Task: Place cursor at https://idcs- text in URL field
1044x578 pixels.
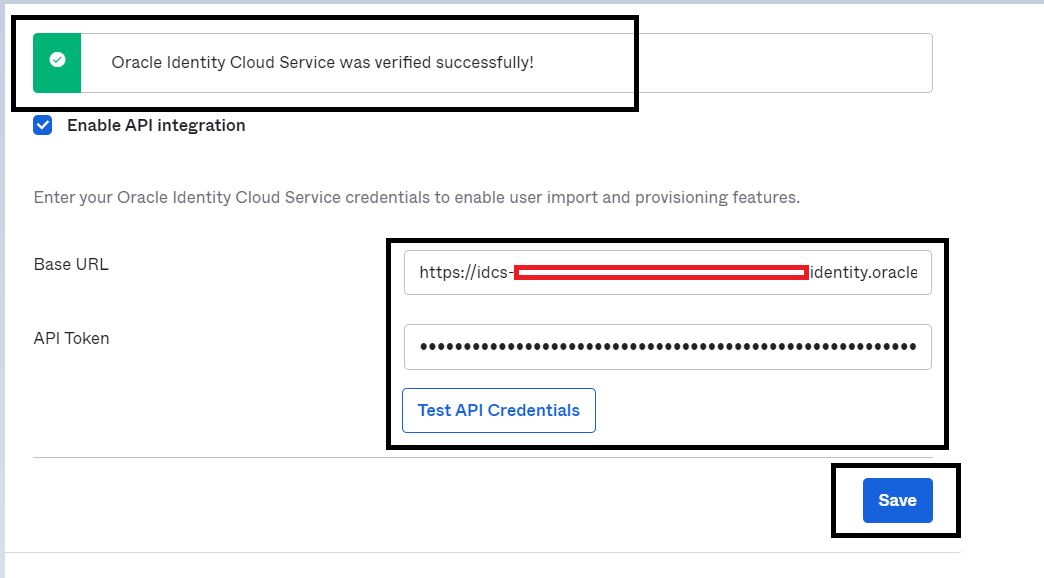Action: tap(466, 272)
